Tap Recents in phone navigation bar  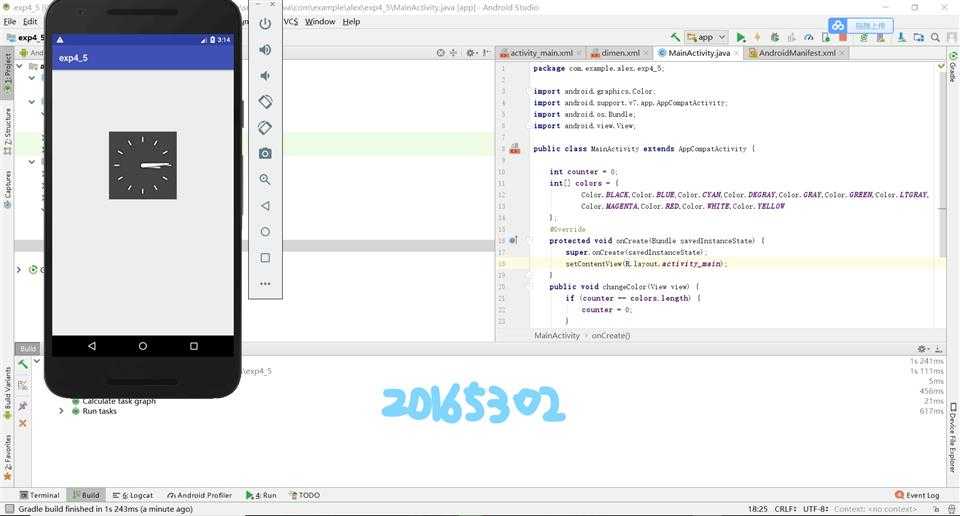pyautogui.click(x=194, y=346)
